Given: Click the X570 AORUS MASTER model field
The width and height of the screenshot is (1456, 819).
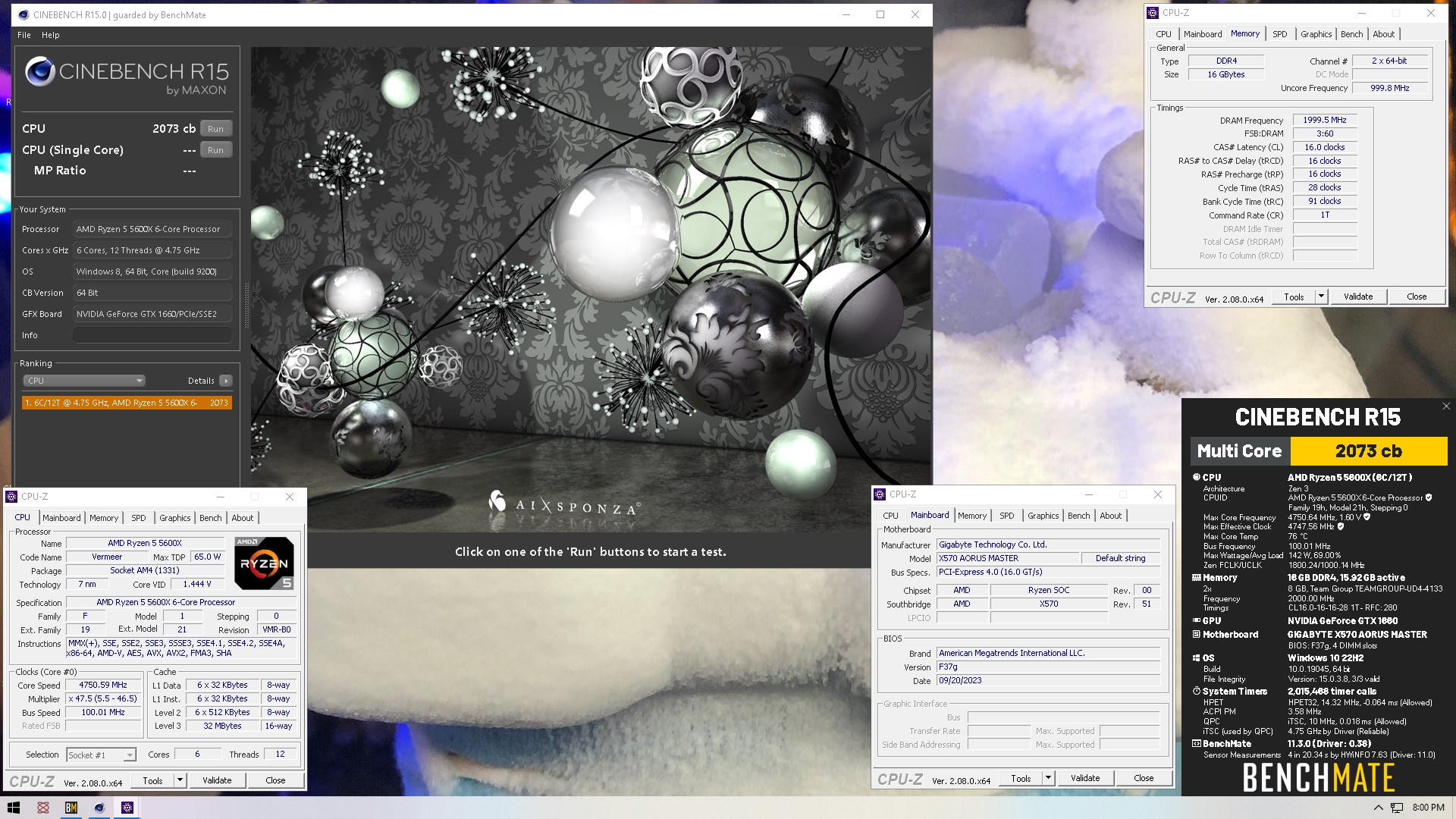Looking at the screenshot, I should tap(1008, 558).
